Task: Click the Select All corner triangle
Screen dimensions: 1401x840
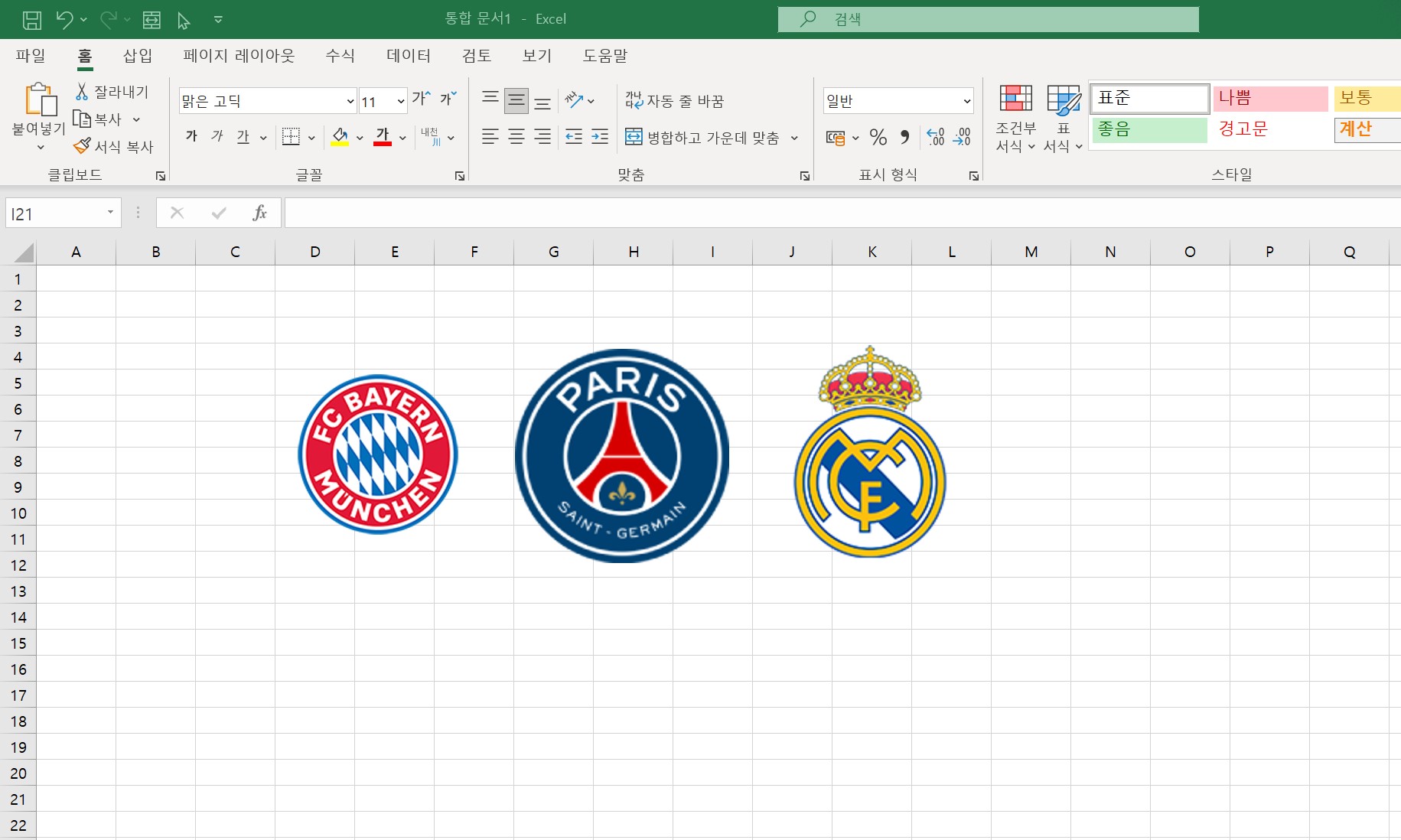Action: pyautogui.click(x=24, y=252)
